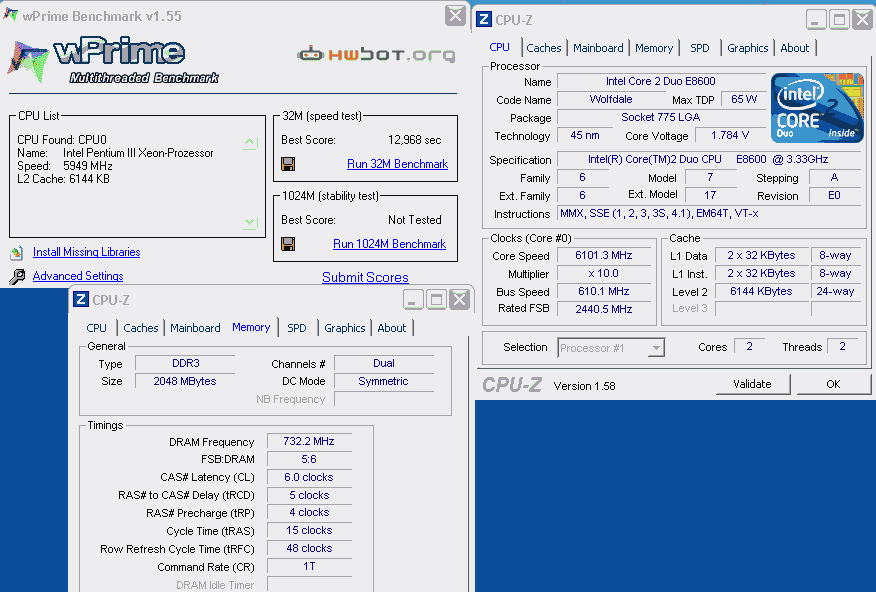Viewport: 876px width, 592px height.
Task: Click the 32M Best Score 12,968 sec
Action: pyautogui.click(x=415, y=140)
